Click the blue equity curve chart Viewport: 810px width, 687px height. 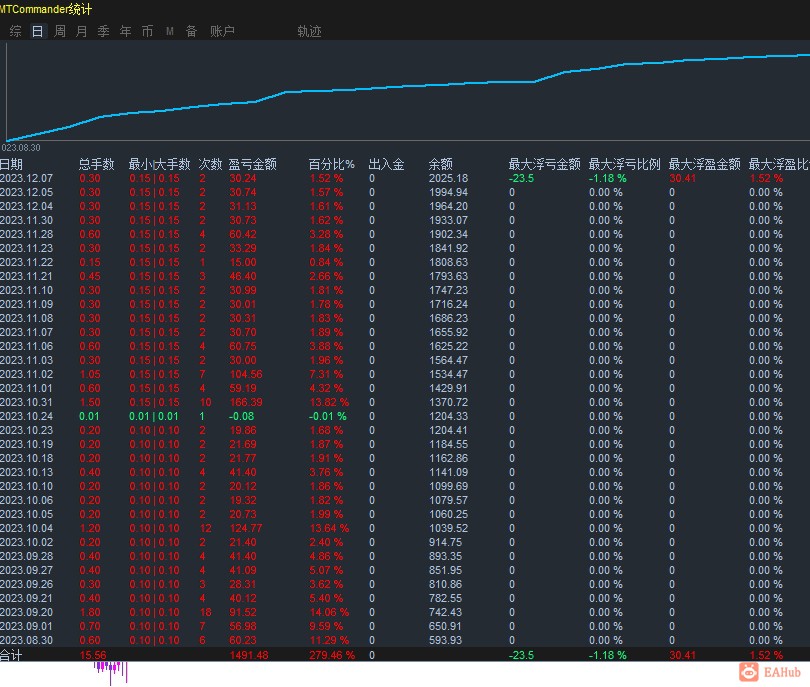pos(408,91)
